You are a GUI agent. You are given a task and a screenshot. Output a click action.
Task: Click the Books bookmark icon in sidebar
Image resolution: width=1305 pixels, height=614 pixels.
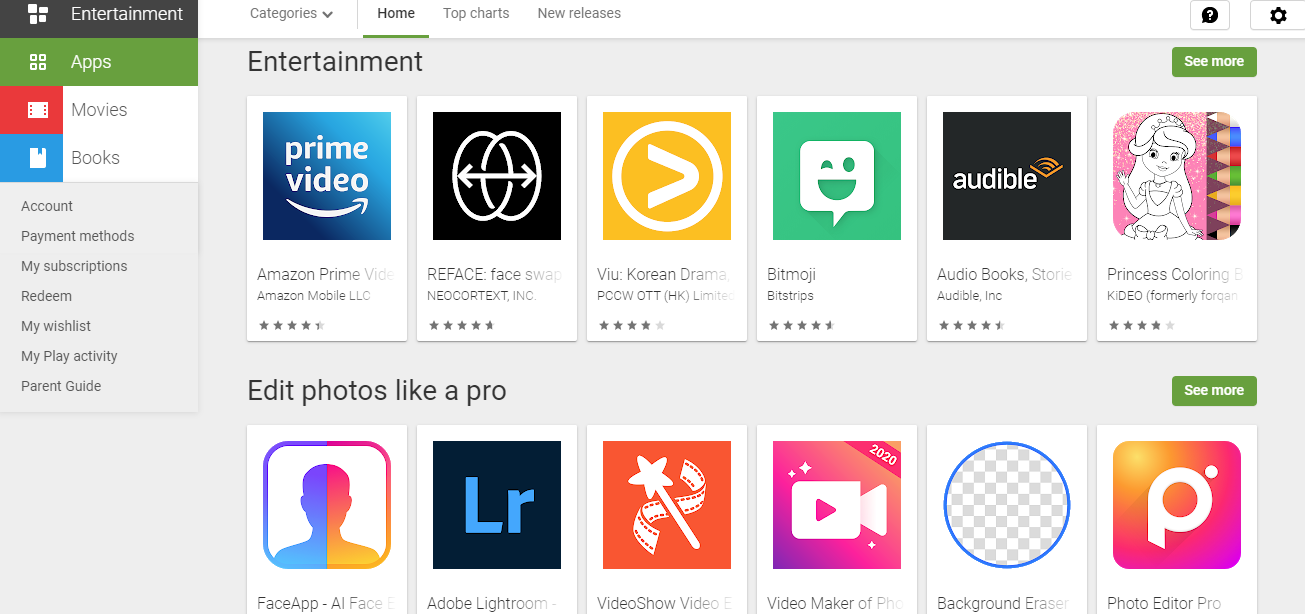[x=38, y=158]
